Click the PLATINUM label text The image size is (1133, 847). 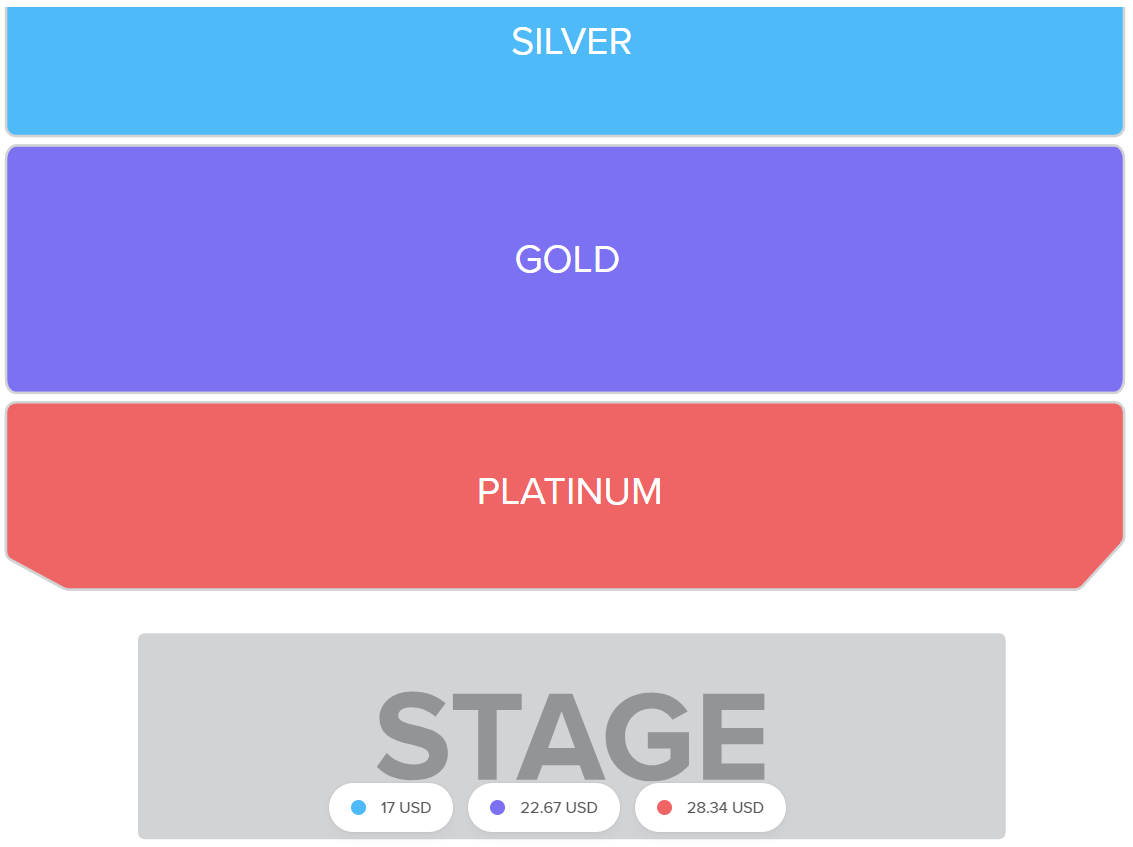click(569, 492)
